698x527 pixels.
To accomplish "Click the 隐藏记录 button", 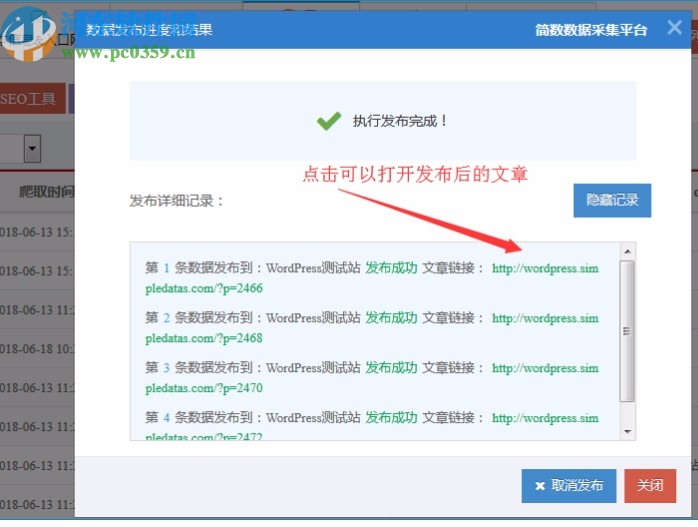I will point(612,200).
